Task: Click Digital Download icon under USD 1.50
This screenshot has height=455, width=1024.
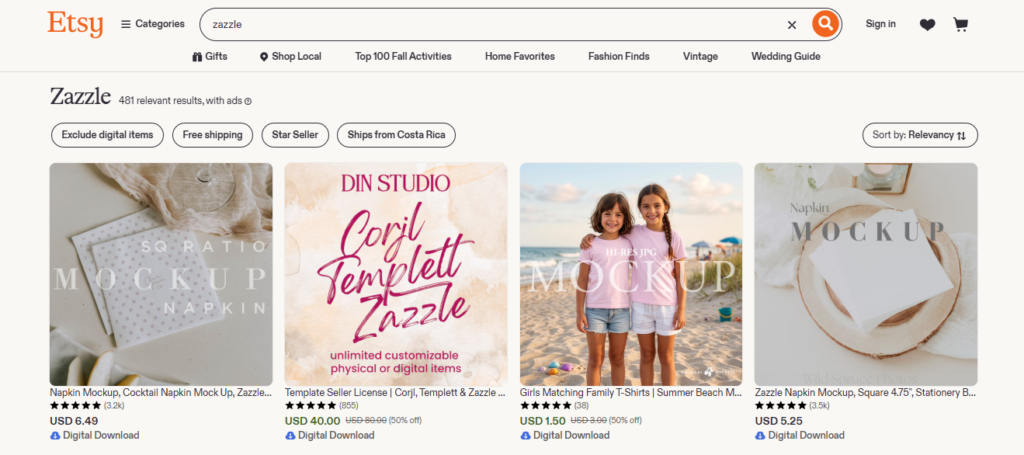Action: [525, 435]
